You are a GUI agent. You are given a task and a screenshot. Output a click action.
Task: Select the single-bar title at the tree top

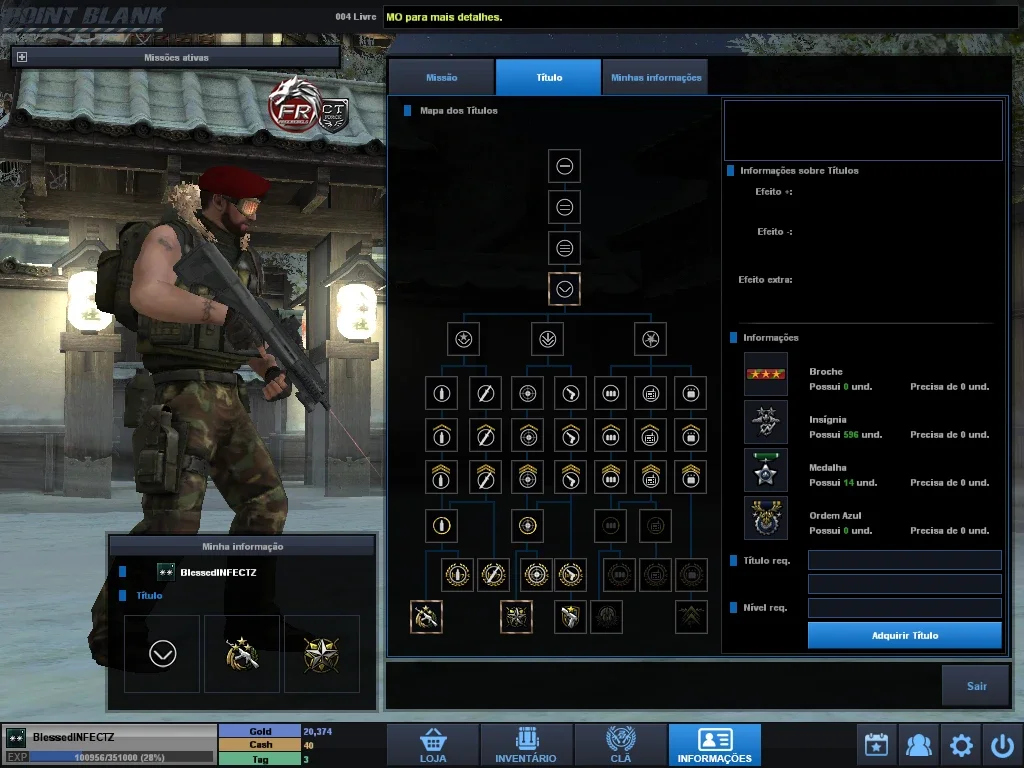[564, 167]
